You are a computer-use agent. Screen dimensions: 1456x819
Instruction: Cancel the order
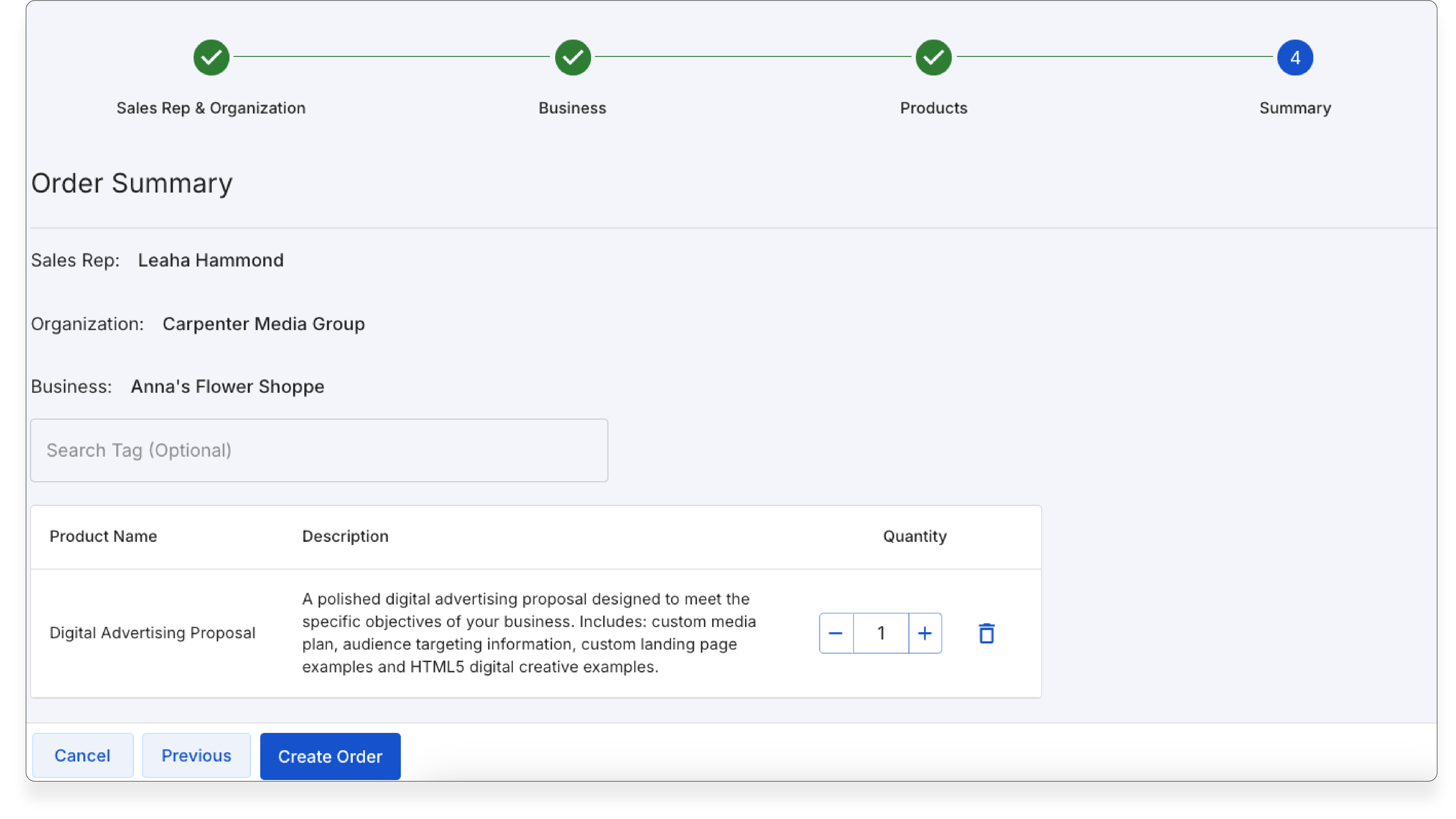[x=82, y=756]
